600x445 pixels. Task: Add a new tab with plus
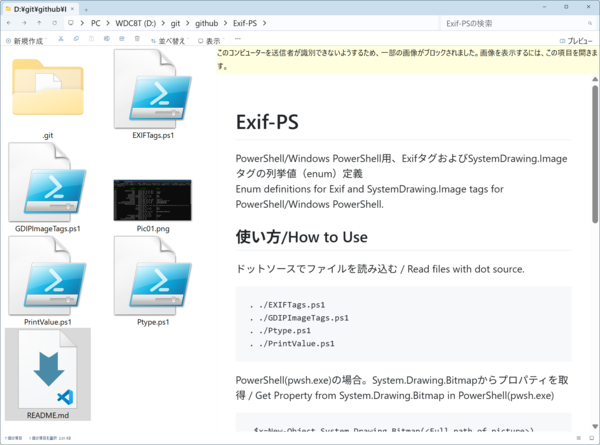(86, 9)
